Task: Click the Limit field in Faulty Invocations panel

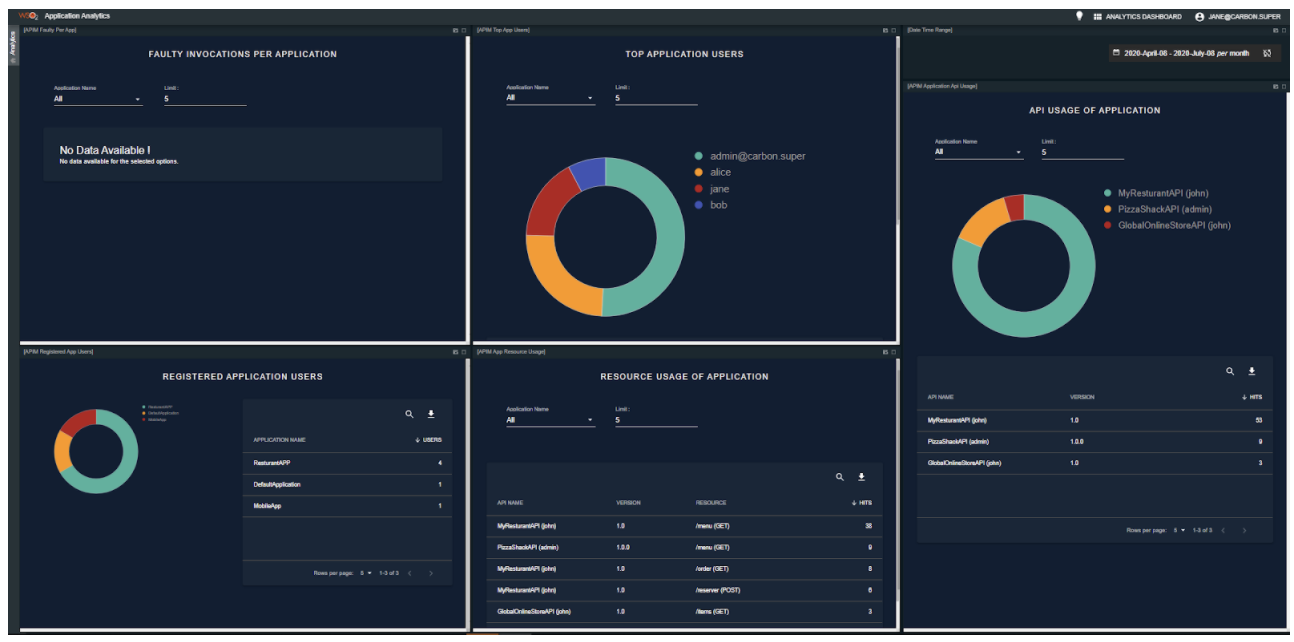Action: pos(205,99)
